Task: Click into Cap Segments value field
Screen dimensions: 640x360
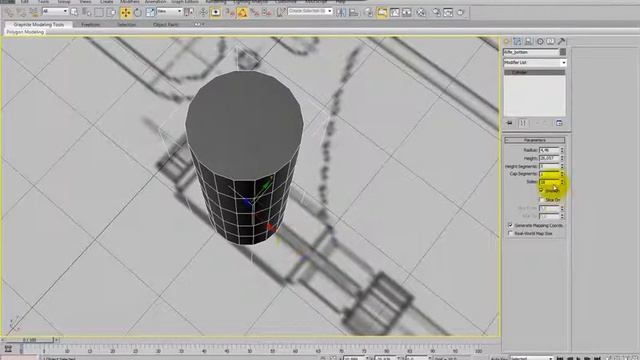Action: pyautogui.click(x=549, y=174)
